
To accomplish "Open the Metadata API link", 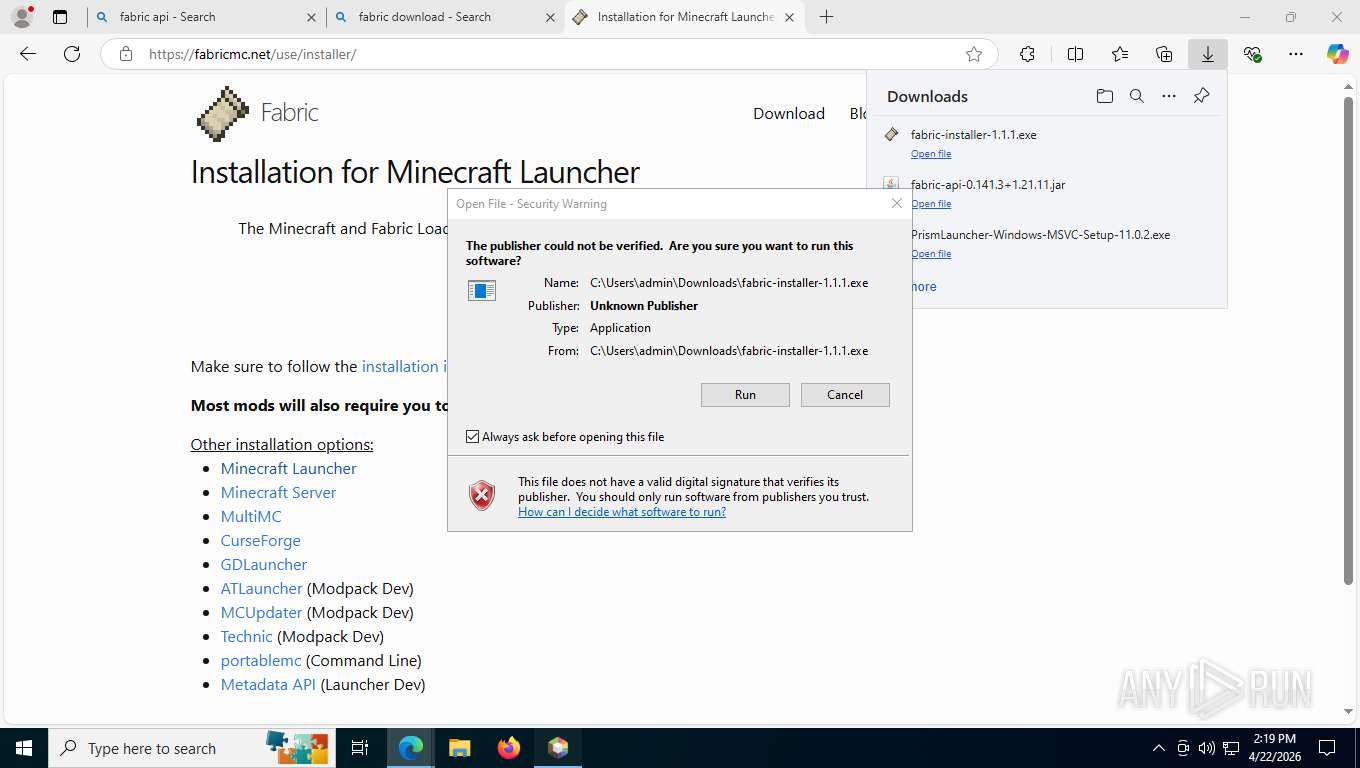I will point(268,684).
